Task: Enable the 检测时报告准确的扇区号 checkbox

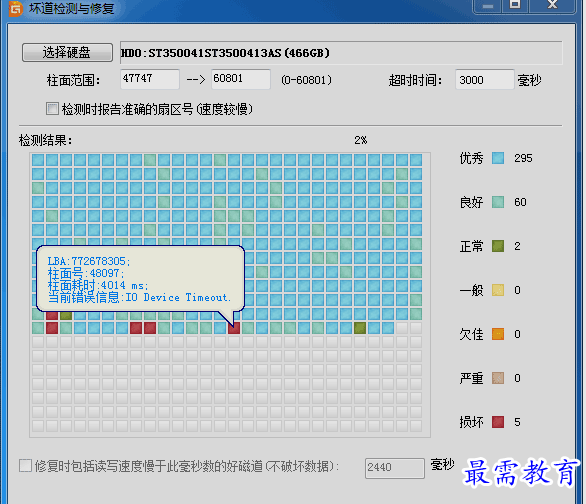Action: click(52, 109)
